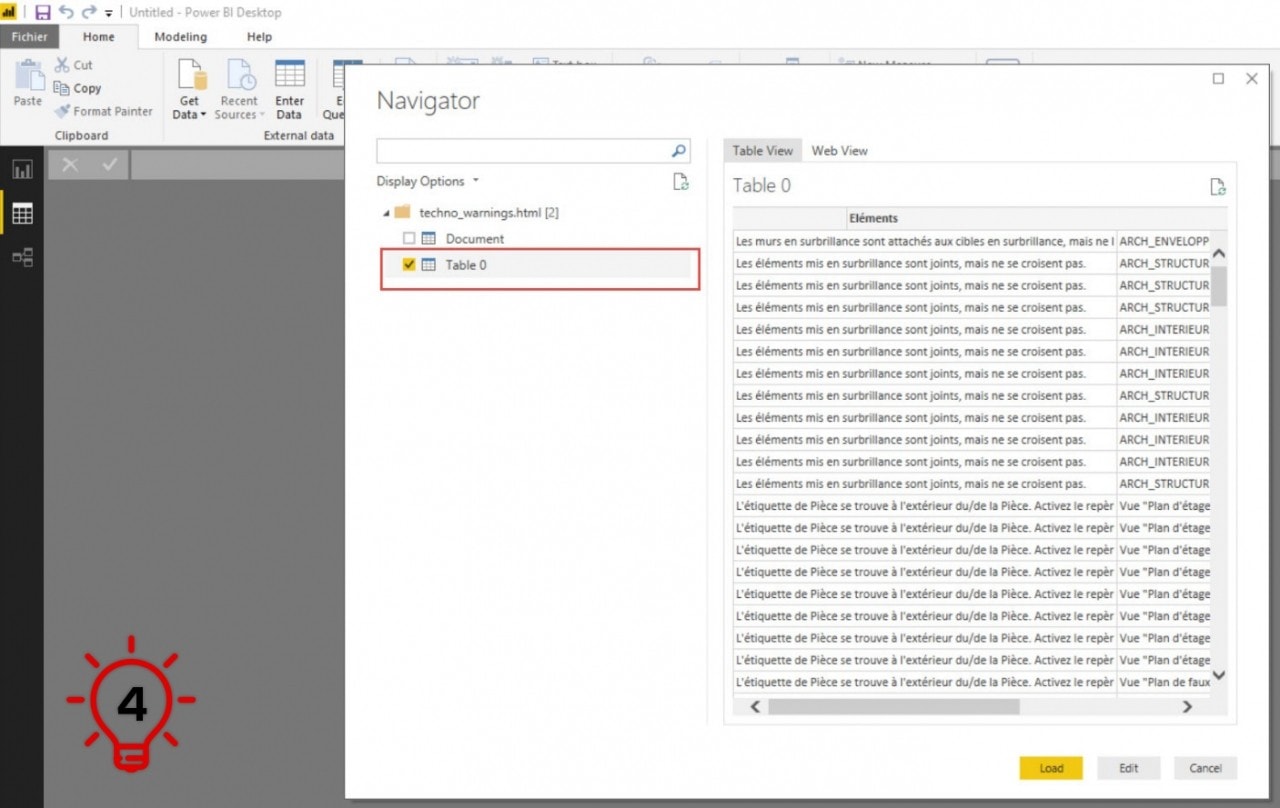The width and height of the screenshot is (1280, 808).
Task: Click the Edit button
Action: (1128, 768)
